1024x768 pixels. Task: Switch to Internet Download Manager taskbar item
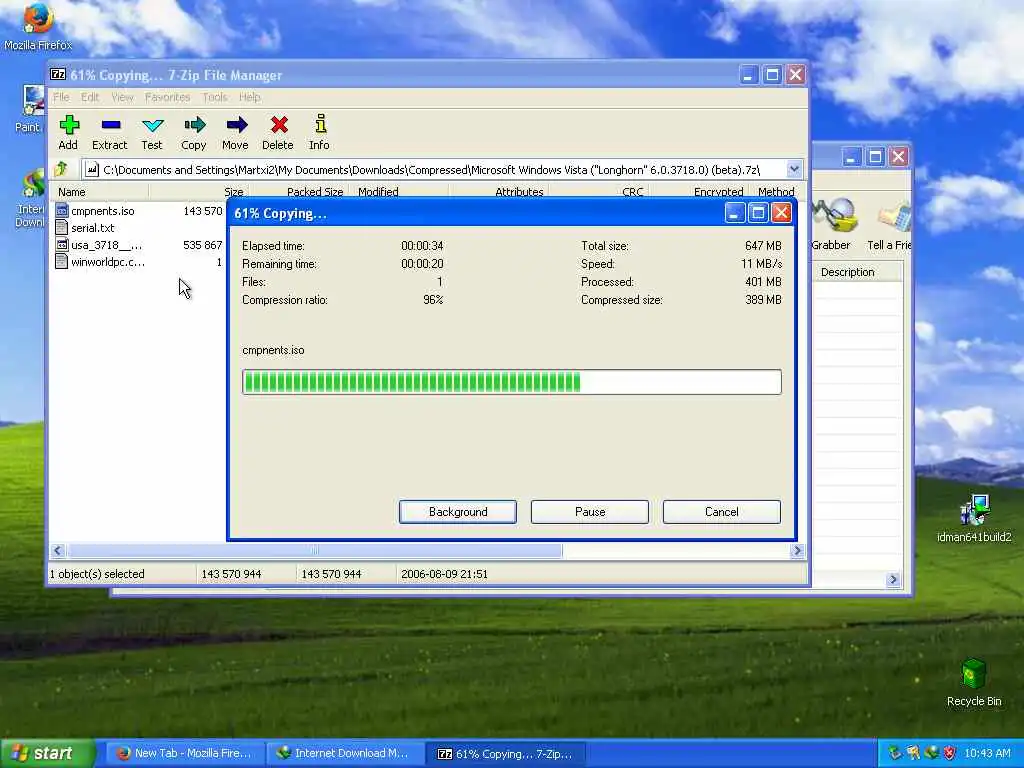(x=344, y=754)
